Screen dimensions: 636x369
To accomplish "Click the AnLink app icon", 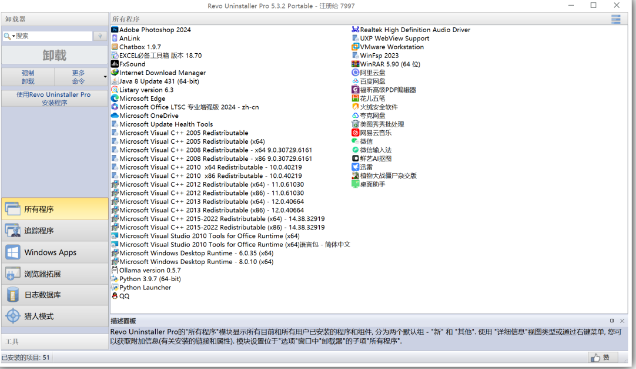I will (115, 38).
